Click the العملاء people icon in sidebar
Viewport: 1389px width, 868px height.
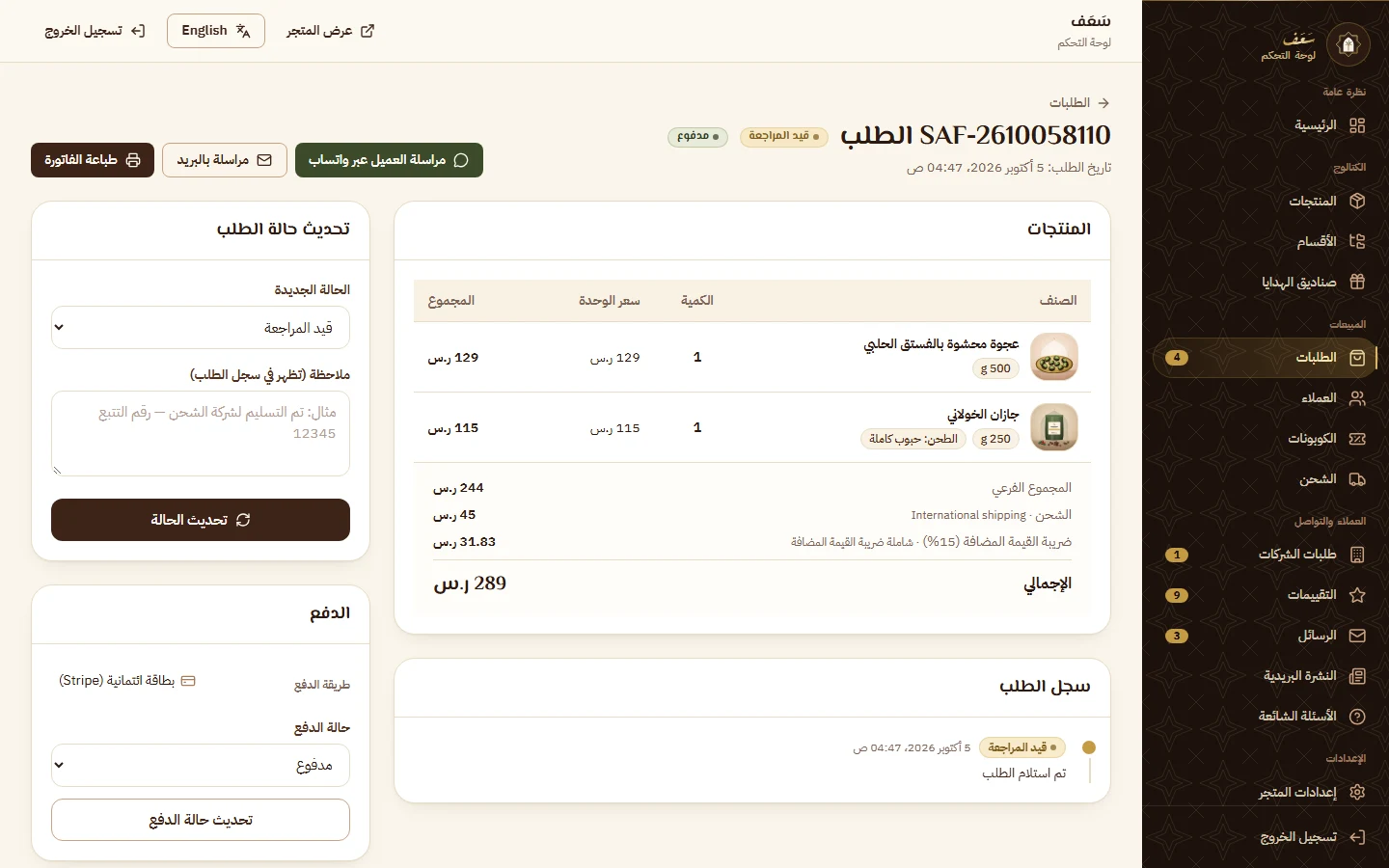click(x=1357, y=398)
